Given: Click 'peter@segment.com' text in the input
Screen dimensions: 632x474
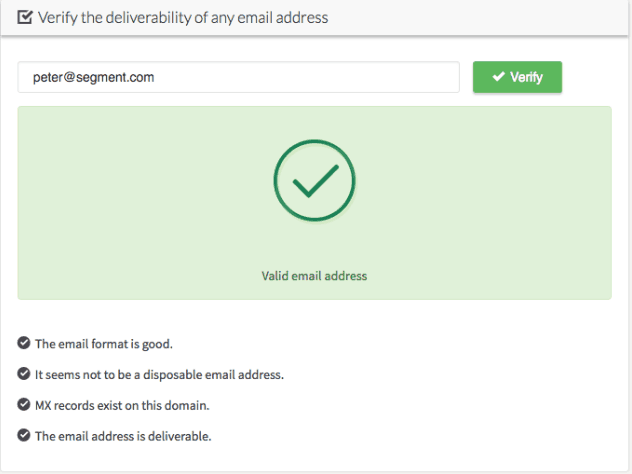Looking at the screenshot, I should [x=94, y=77].
